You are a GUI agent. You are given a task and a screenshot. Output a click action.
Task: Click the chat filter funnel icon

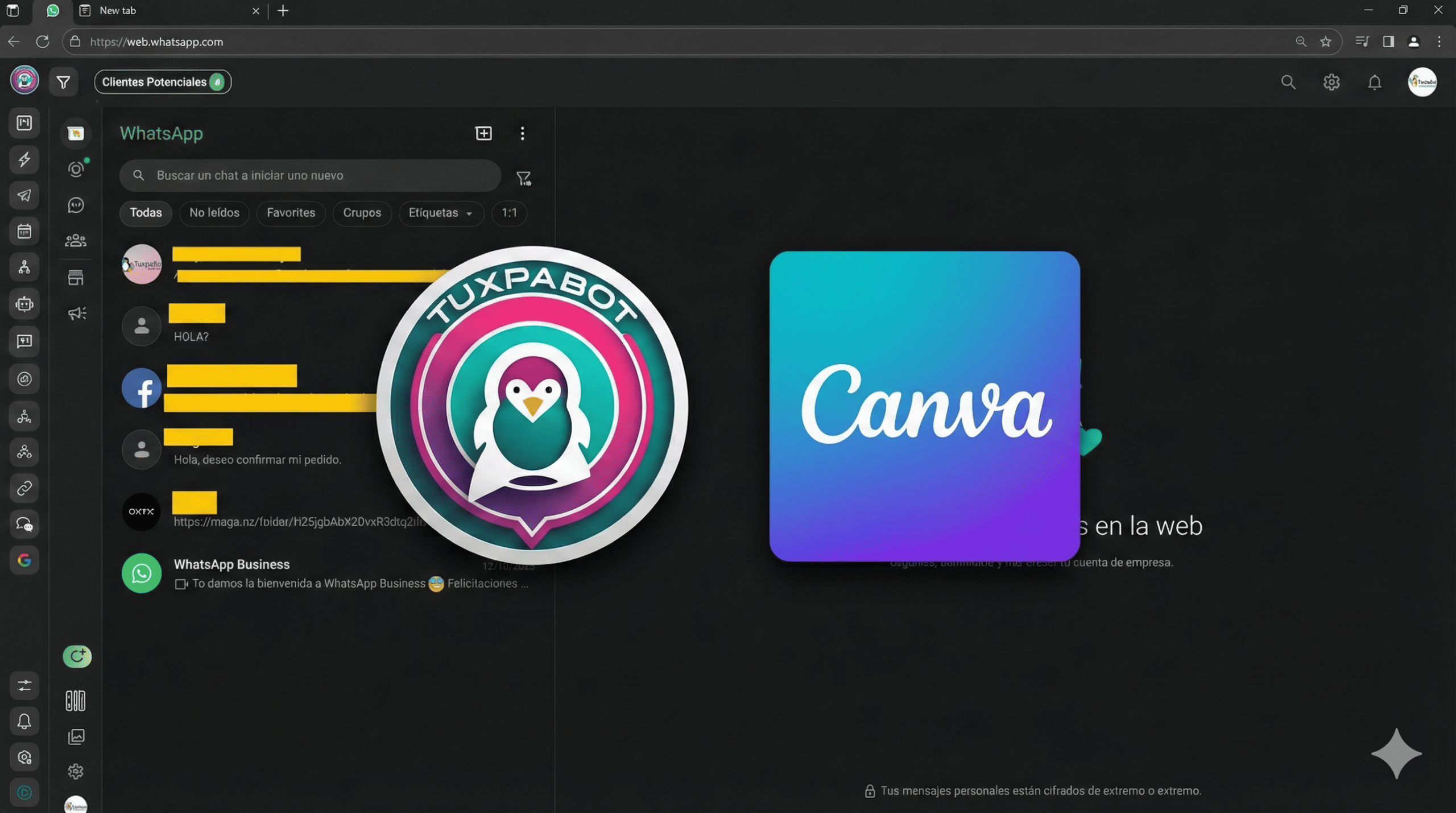[x=523, y=178]
